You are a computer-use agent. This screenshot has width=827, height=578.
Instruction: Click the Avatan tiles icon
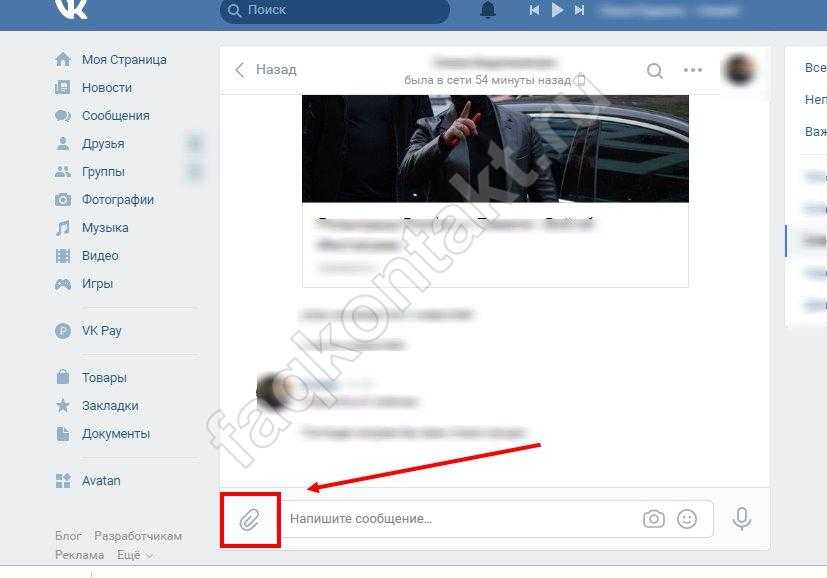tap(63, 480)
